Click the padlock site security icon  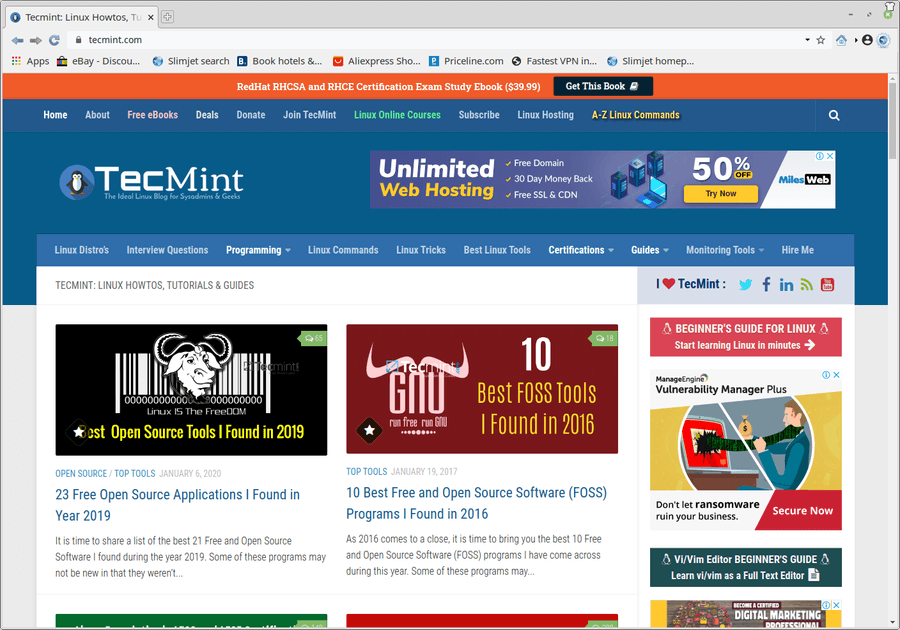click(79, 40)
